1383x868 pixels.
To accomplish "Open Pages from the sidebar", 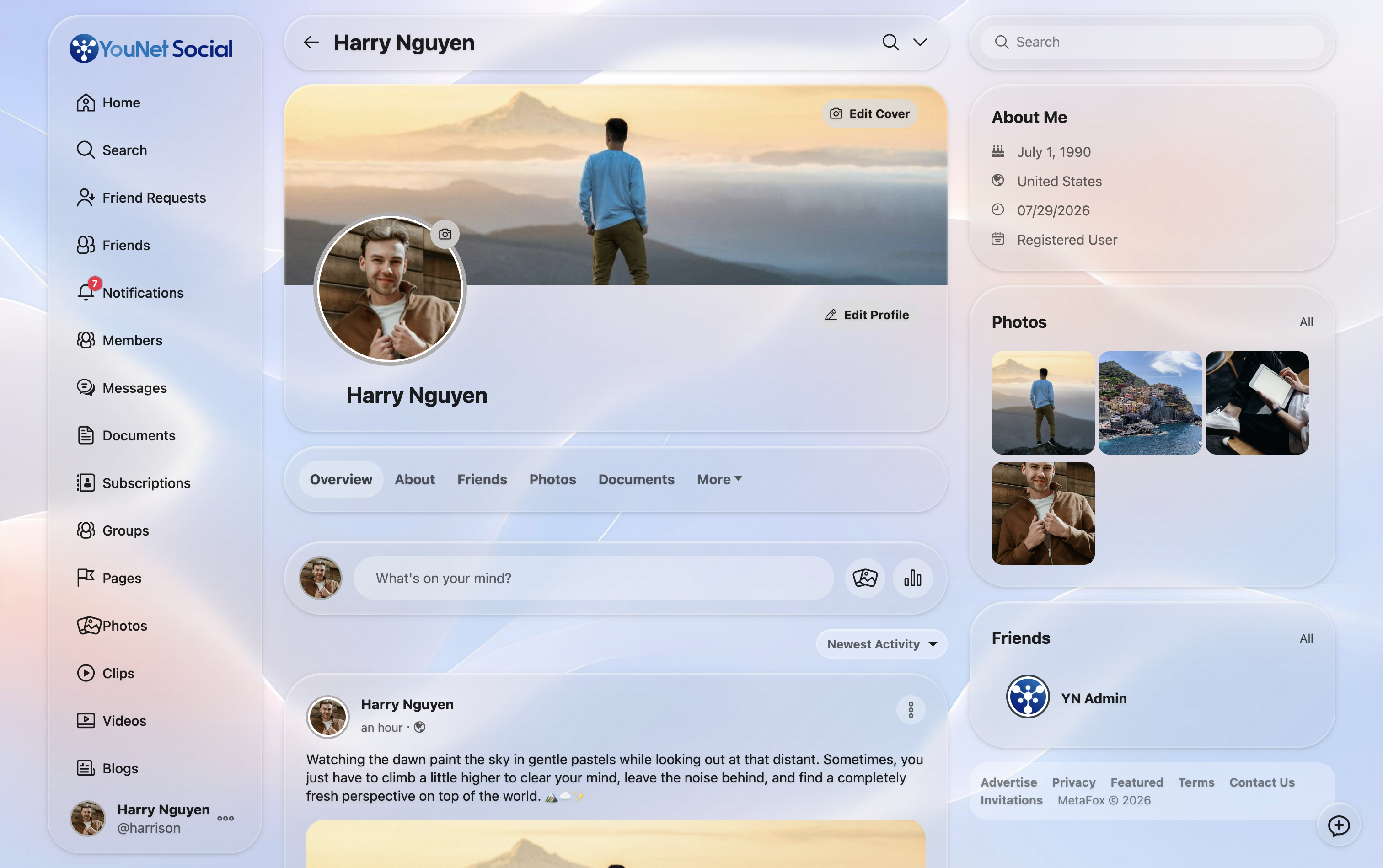I will (108, 578).
